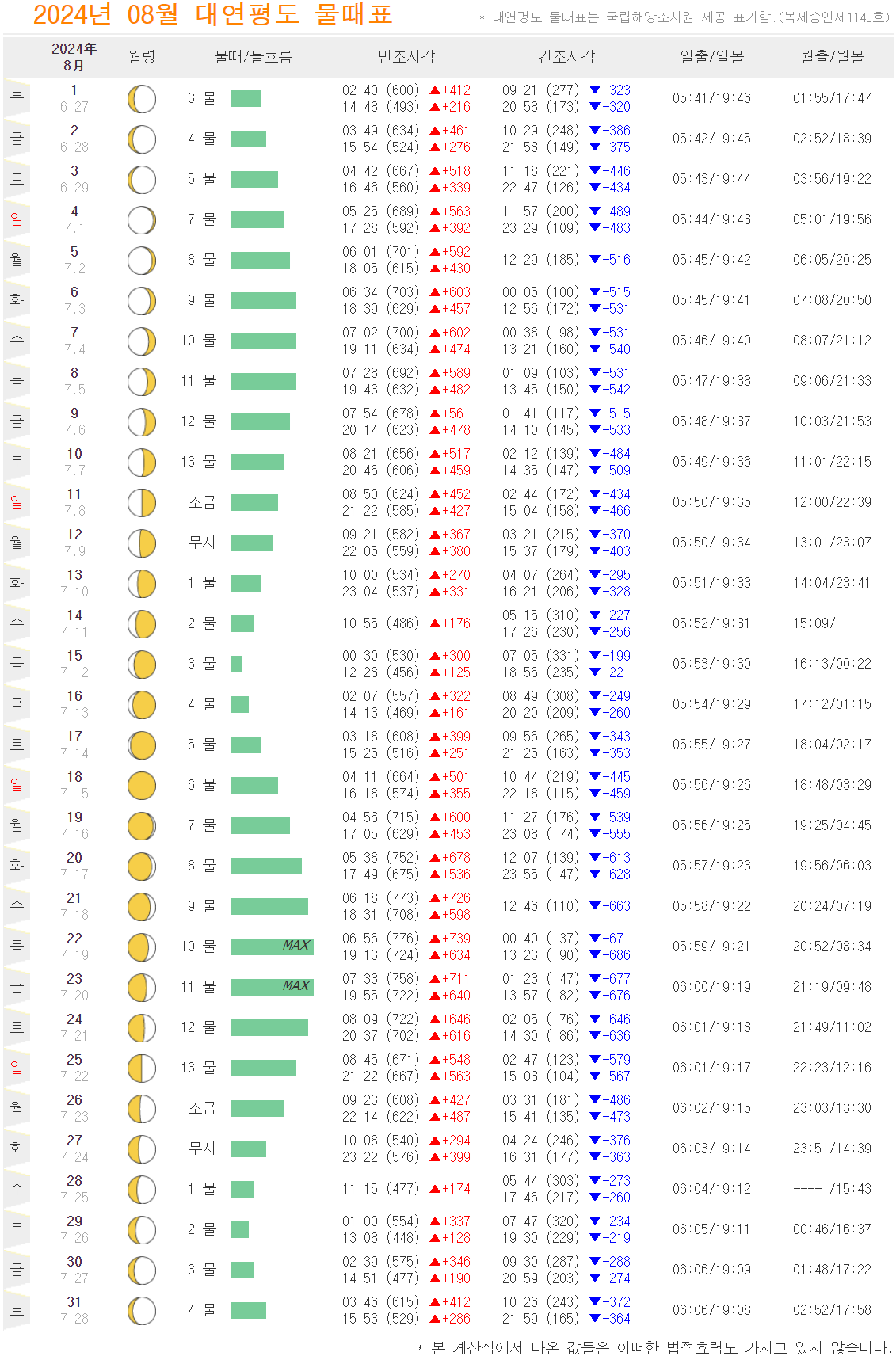Click the high tide time 02:40 (600)

(380, 90)
